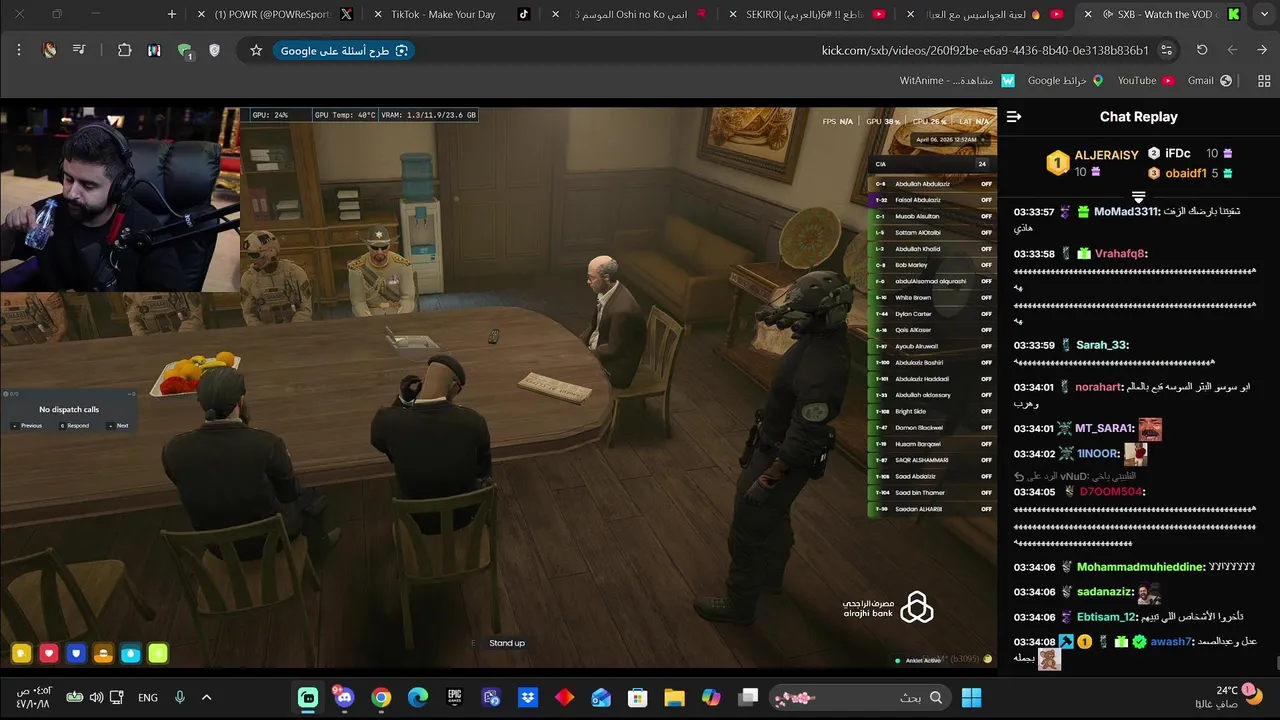The image size is (1280, 720).
Task: Open the YouTube bookmark
Action: coord(1146,81)
